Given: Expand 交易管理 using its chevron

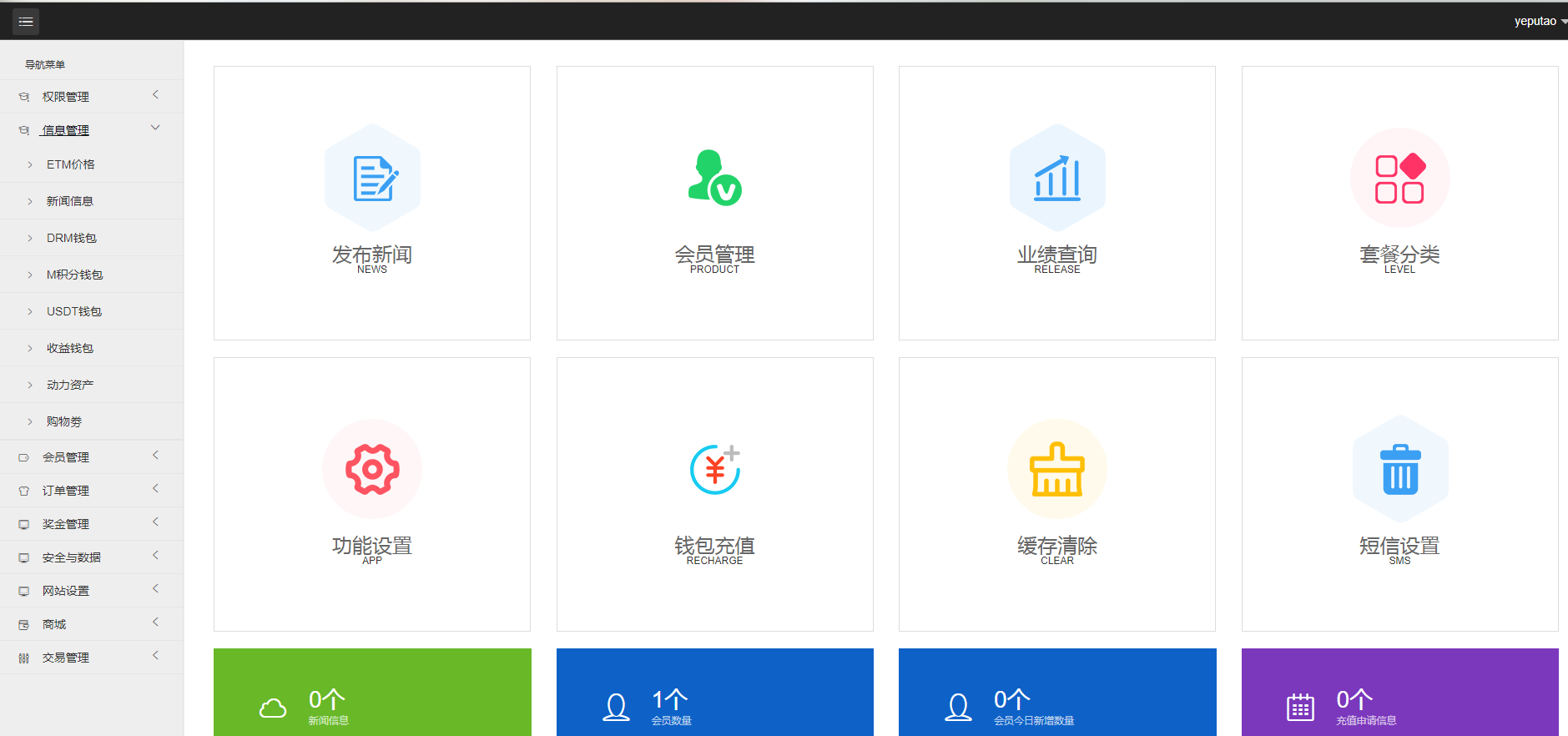Looking at the screenshot, I should 156,656.
